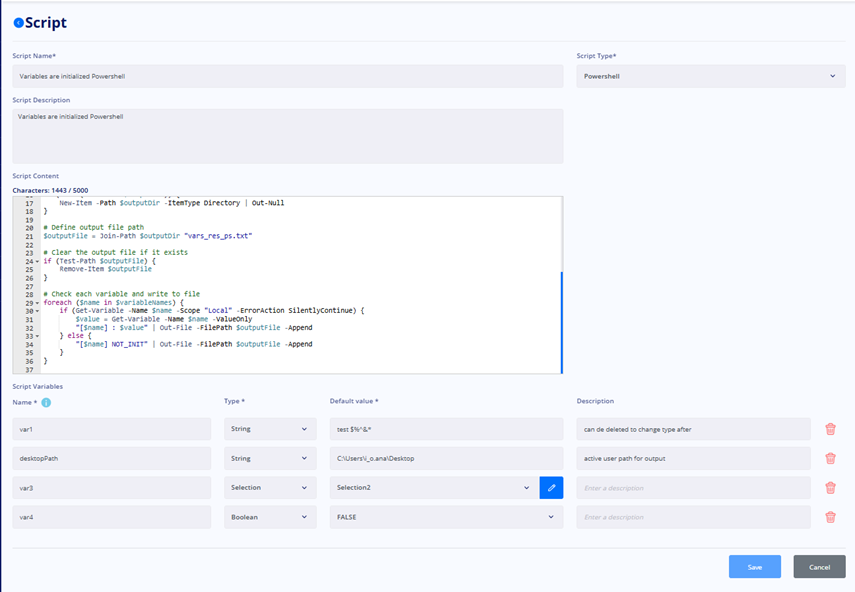Screen dimensions: 855x592
Task: Click the Cancel button
Action: click(x=820, y=567)
